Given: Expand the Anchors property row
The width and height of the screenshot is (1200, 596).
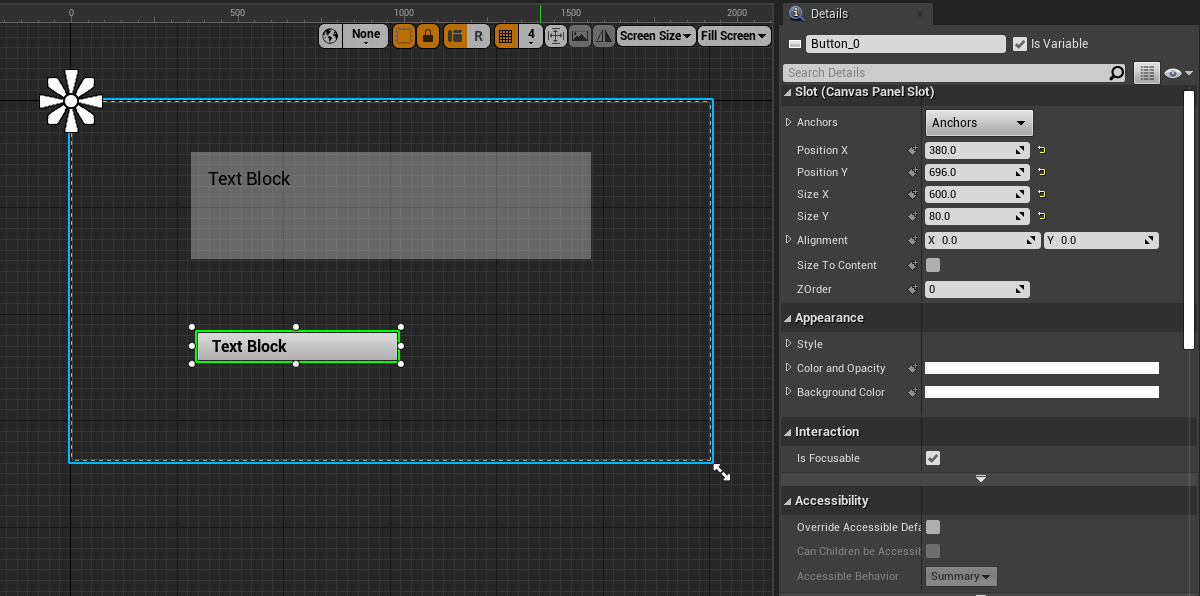Looking at the screenshot, I should click(788, 122).
